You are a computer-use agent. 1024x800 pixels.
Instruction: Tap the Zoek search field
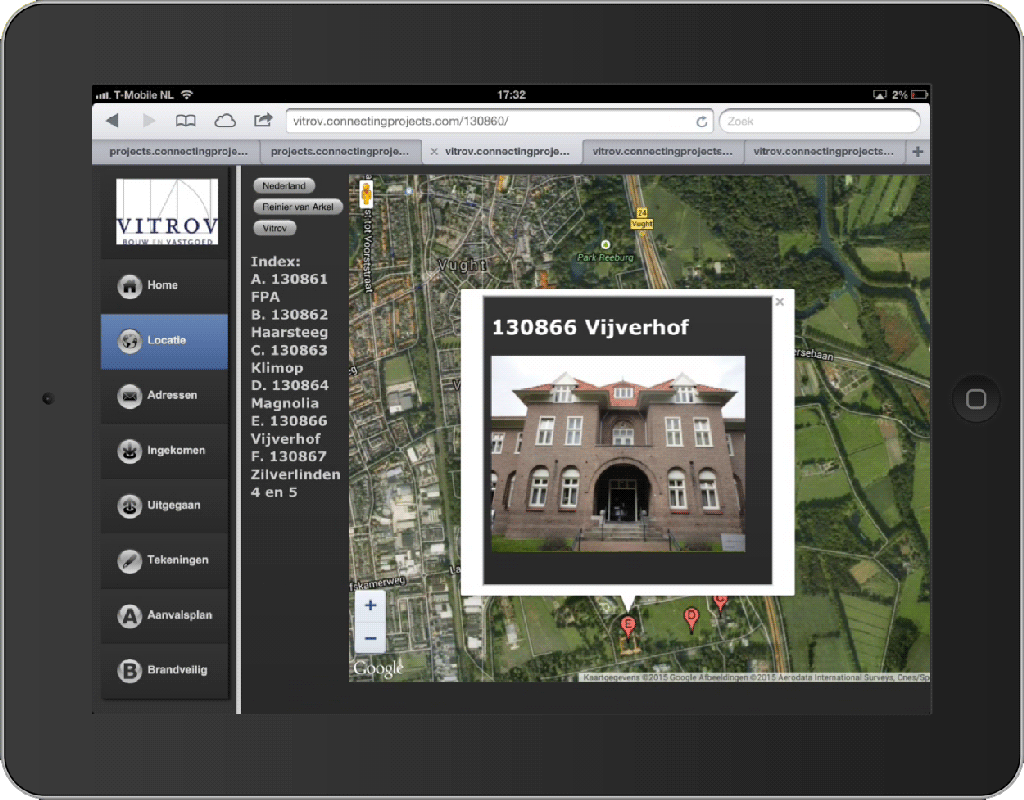[x=818, y=122]
